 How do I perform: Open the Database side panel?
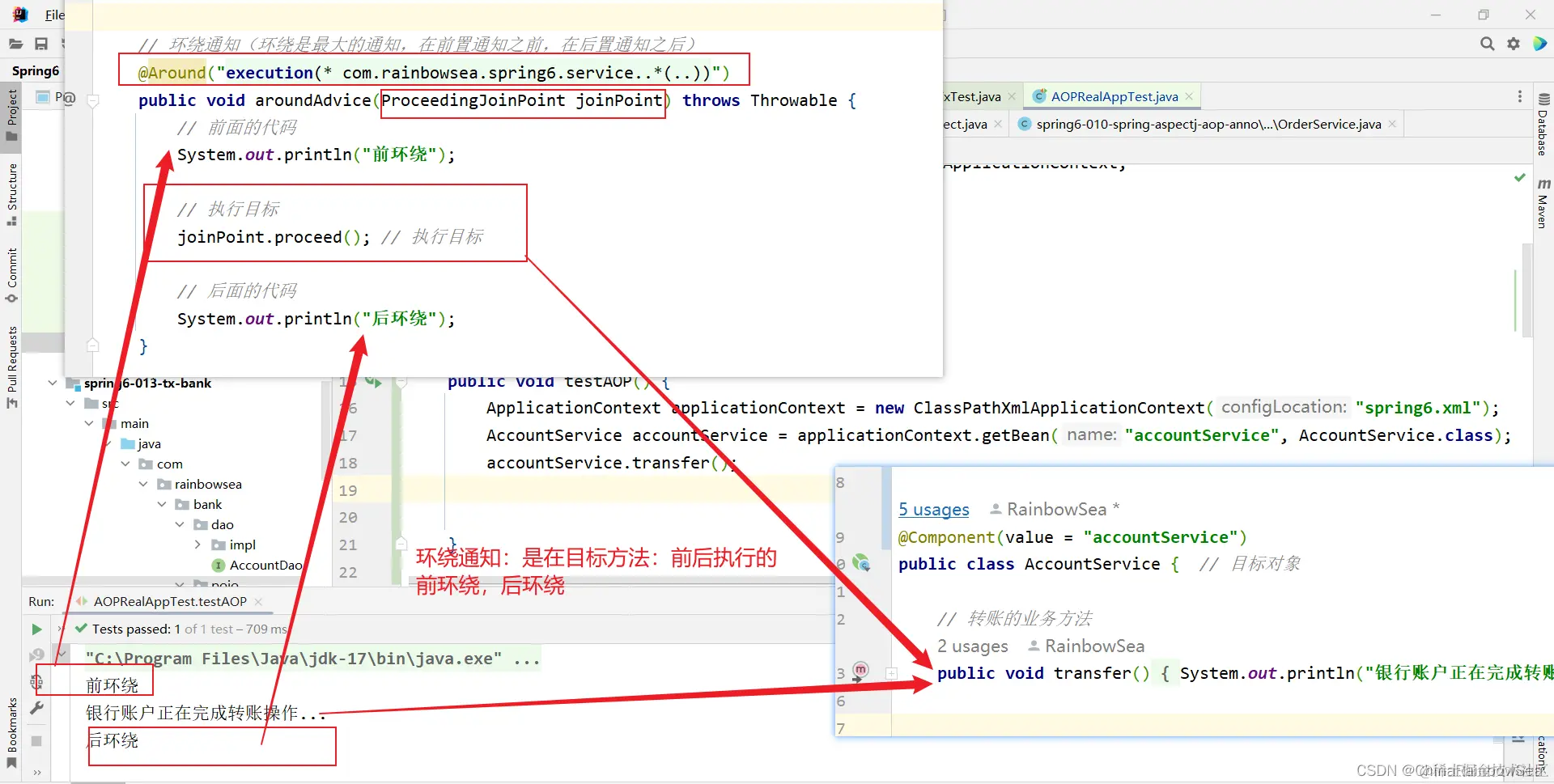(x=1543, y=125)
